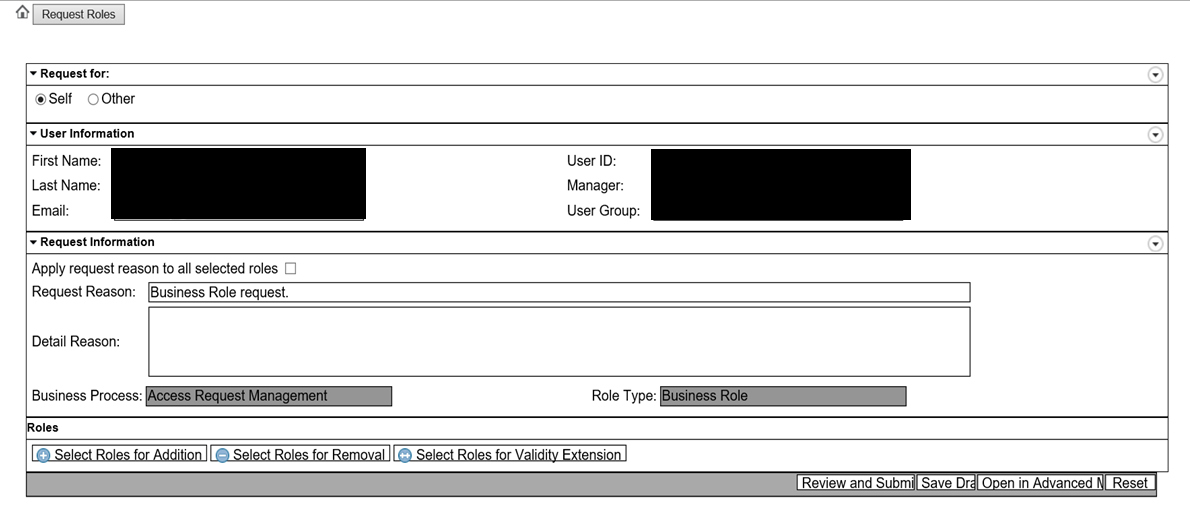The width and height of the screenshot is (1190, 522).
Task: Open Select Roles for Removal
Action: coord(300,454)
